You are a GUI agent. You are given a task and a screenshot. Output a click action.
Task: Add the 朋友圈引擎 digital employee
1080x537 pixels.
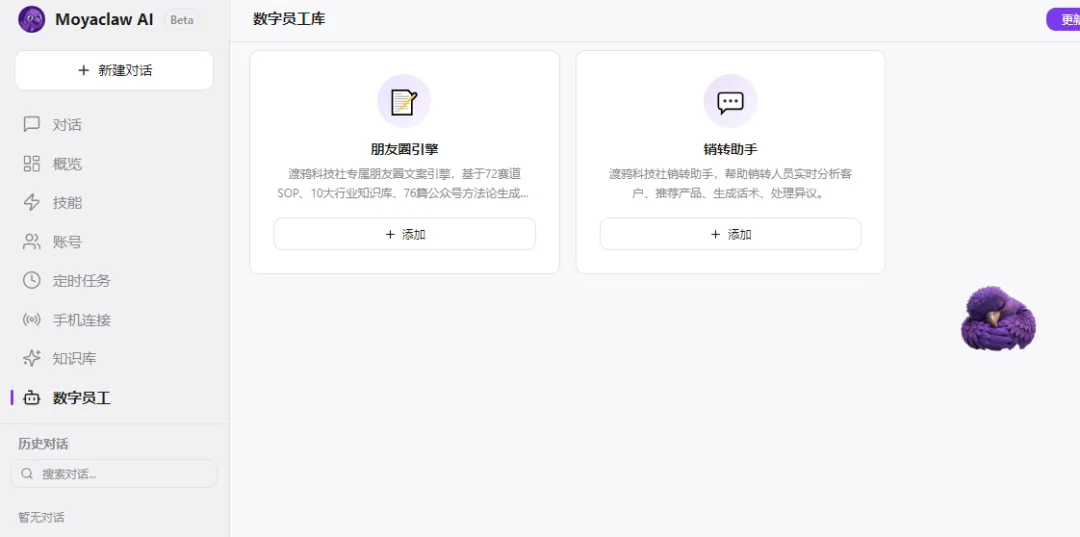[x=404, y=234]
